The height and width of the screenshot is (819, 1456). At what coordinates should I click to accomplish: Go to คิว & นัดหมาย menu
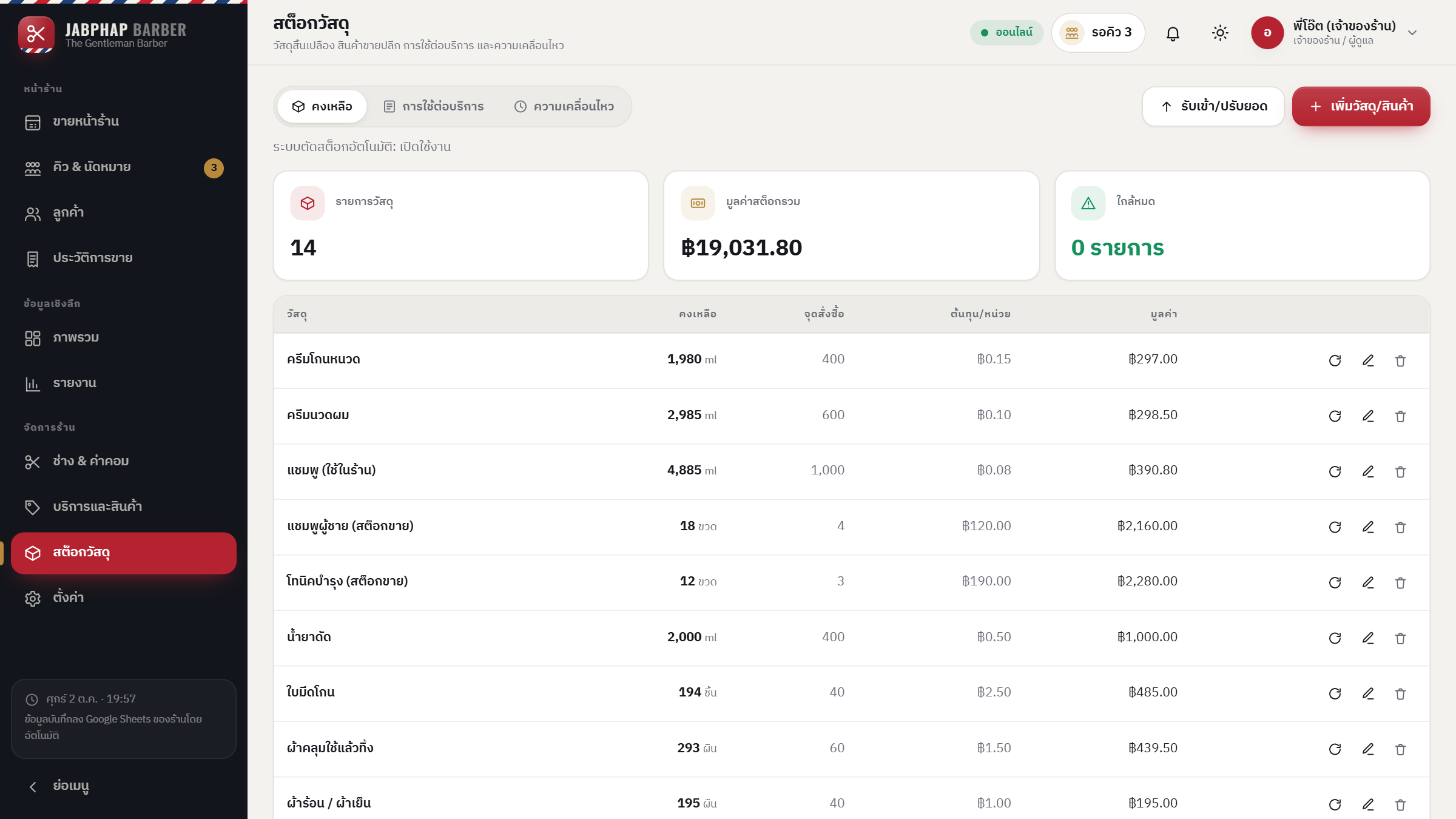pyautogui.click(x=124, y=167)
